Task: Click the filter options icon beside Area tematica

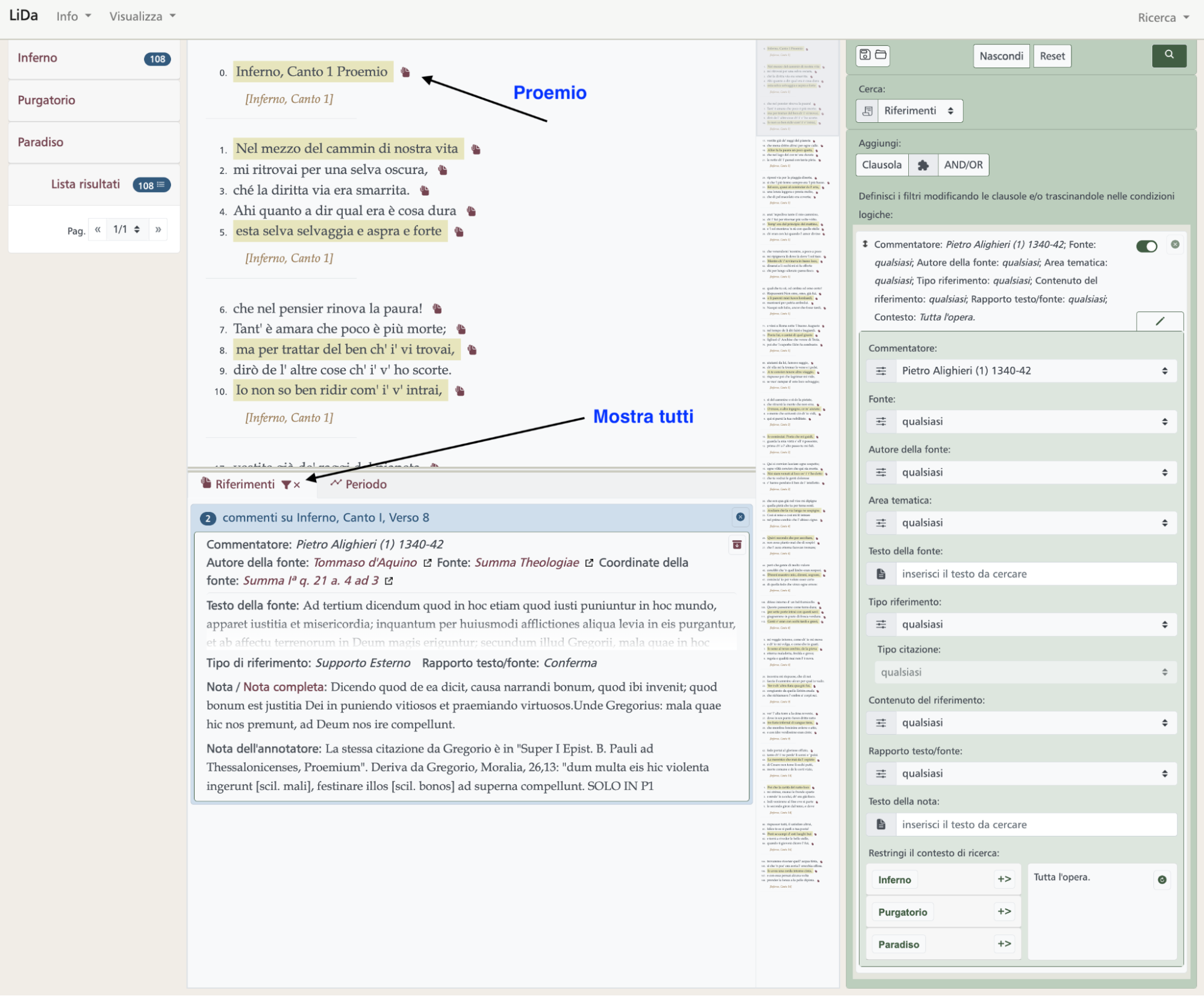Action: pyautogui.click(x=881, y=523)
